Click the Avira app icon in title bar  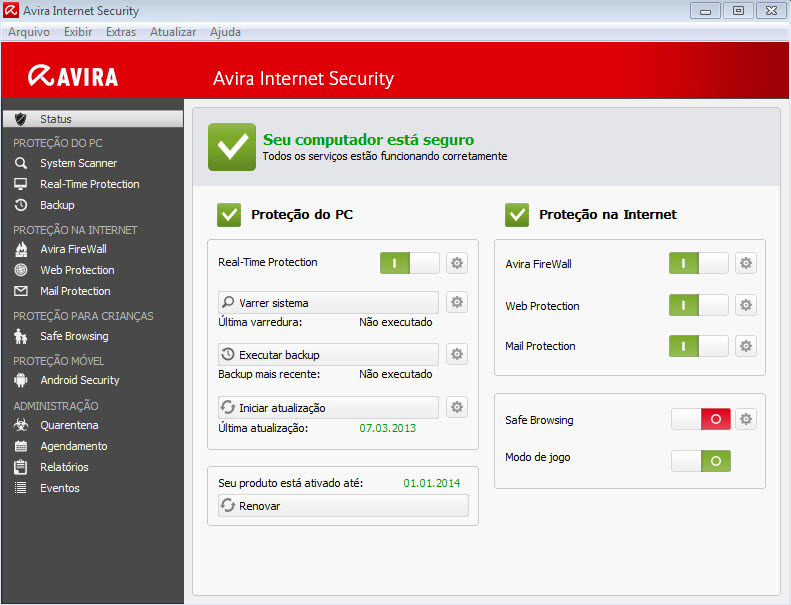coord(11,10)
